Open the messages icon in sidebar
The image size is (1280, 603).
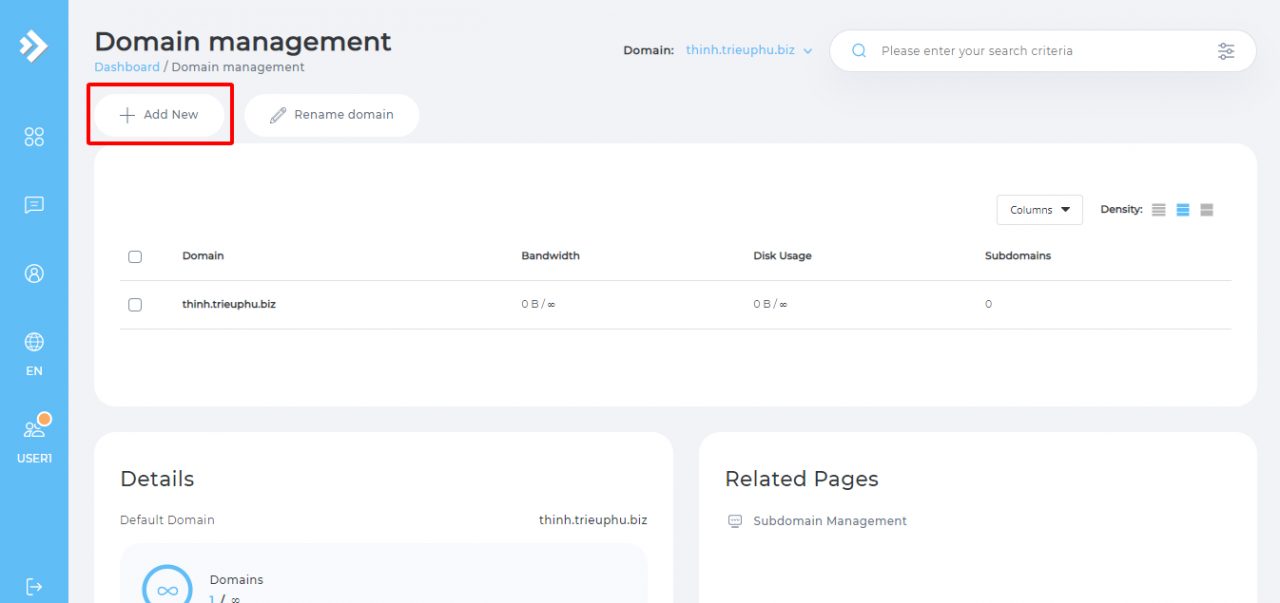pyautogui.click(x=34, y=205)
